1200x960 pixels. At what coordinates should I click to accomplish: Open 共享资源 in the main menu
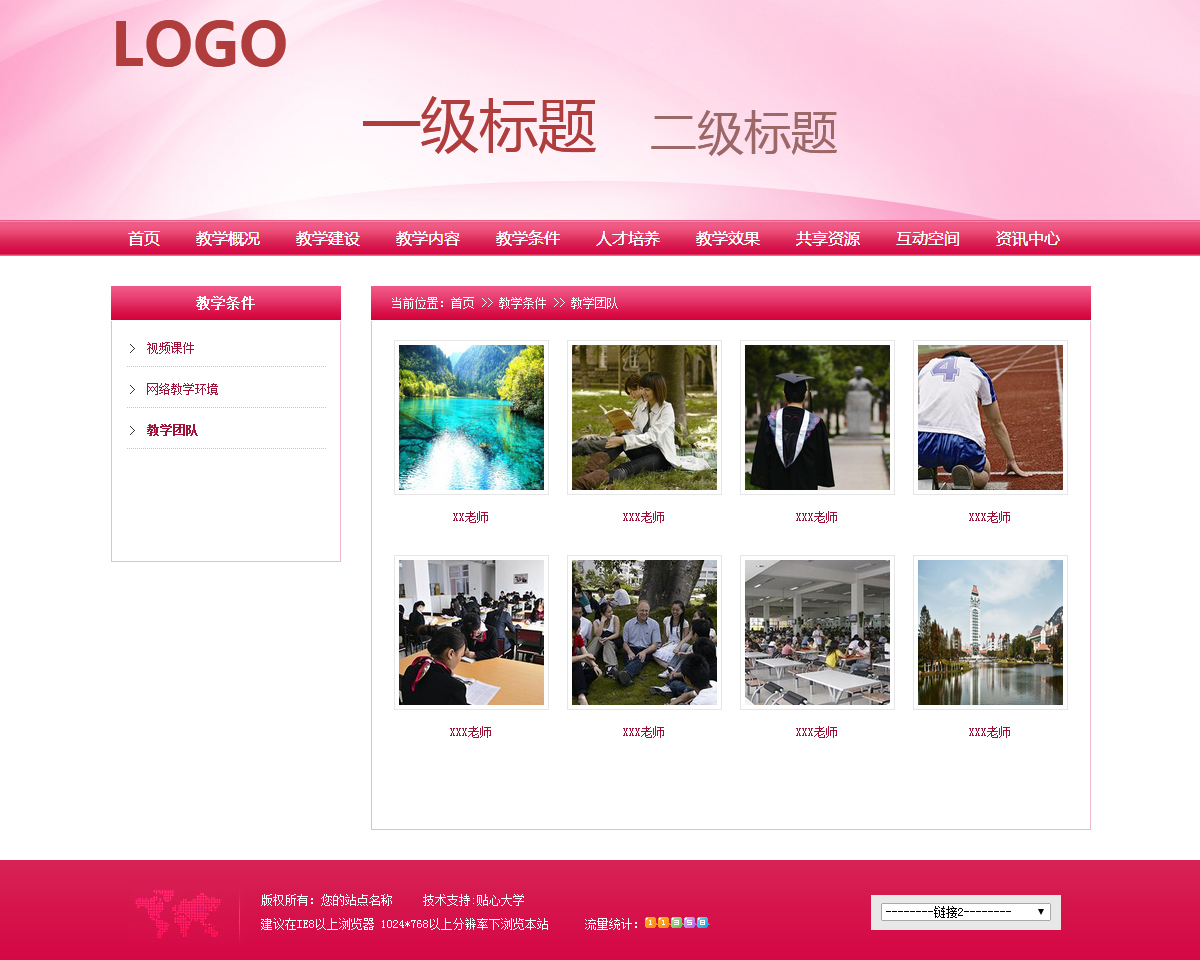point(828,239)
